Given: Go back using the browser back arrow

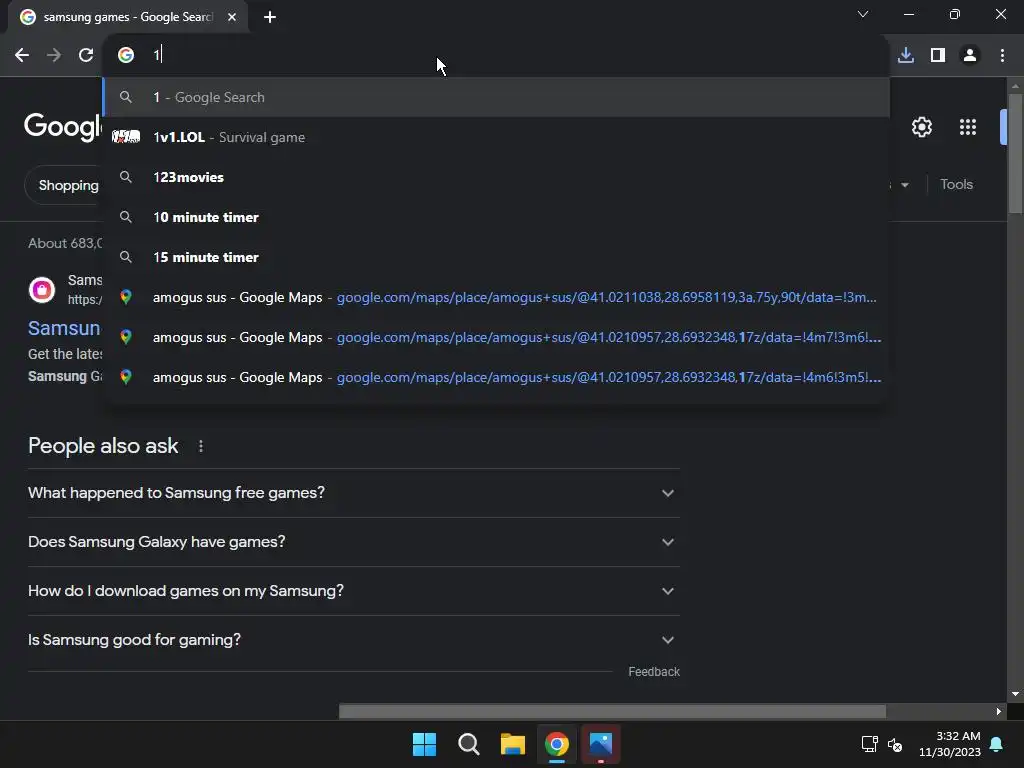Looking at the screenshot, I should tap(22, 55).
